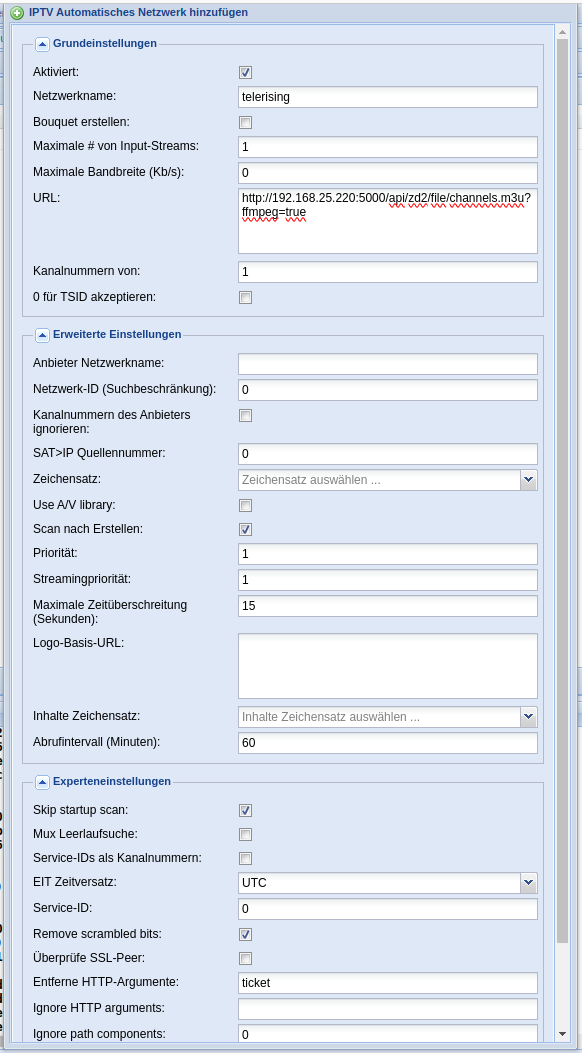Check the 0 für TSID akzeptieren checkbox
582x1053 pixels.
246,297
